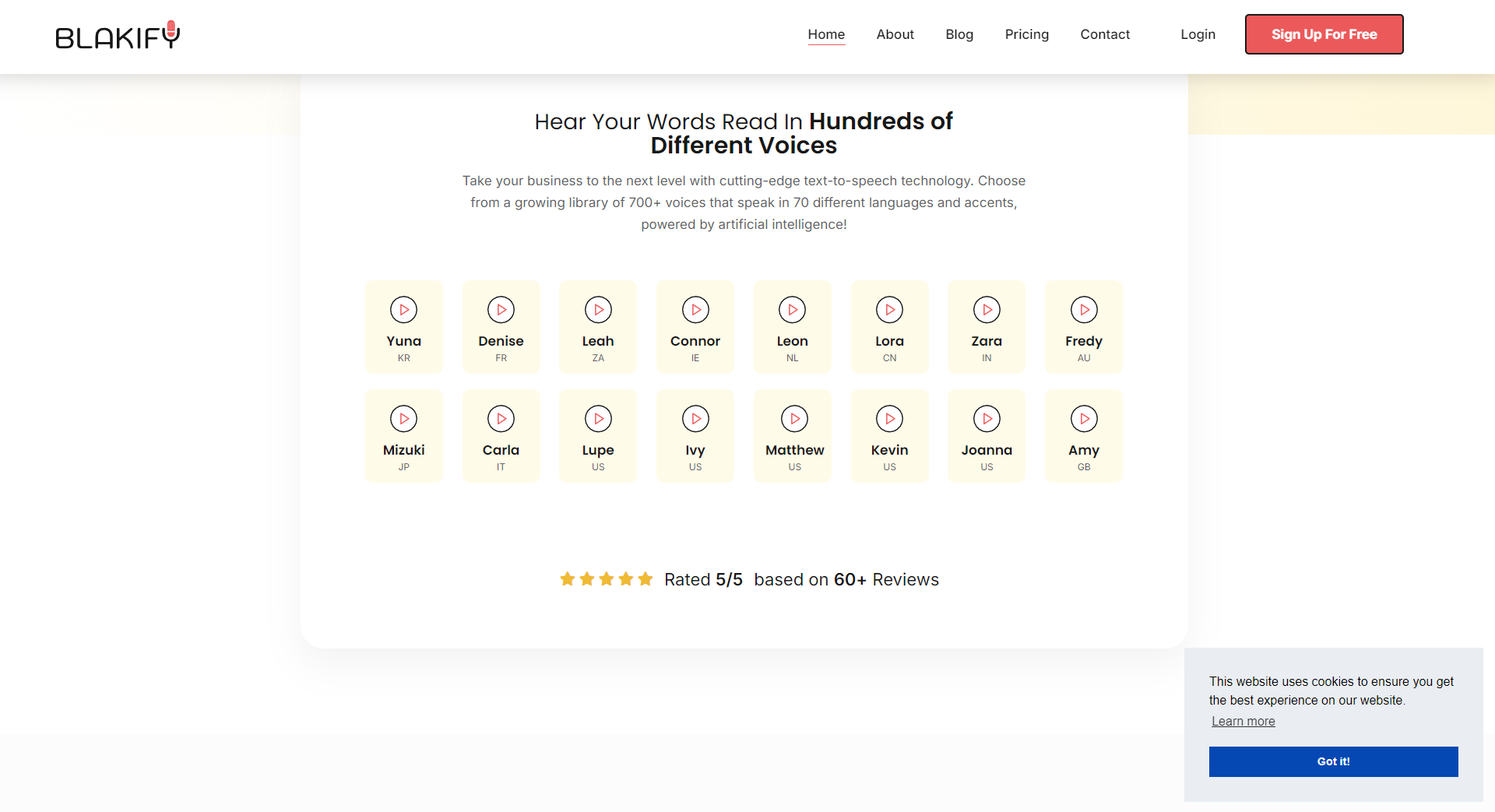The image size is (1495, 812).
Task: Play the Matthew US voice preview
Action: (794, 419)
